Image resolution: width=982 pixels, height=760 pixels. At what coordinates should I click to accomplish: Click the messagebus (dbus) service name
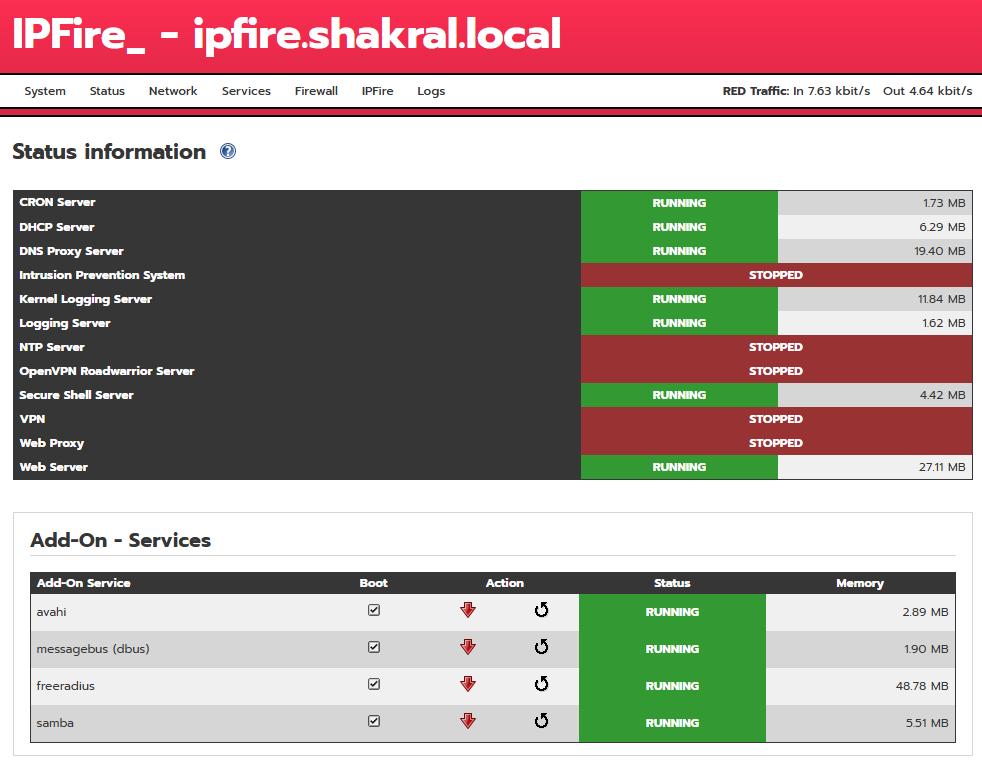(93, 649)
